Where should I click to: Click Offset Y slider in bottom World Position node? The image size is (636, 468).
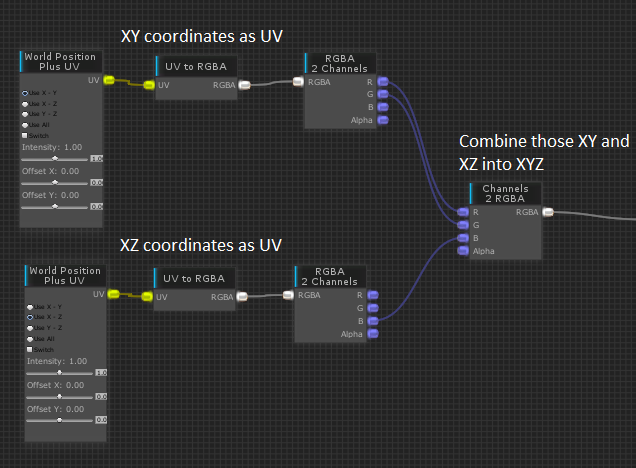pyautogui.click(x=60, y=420)
